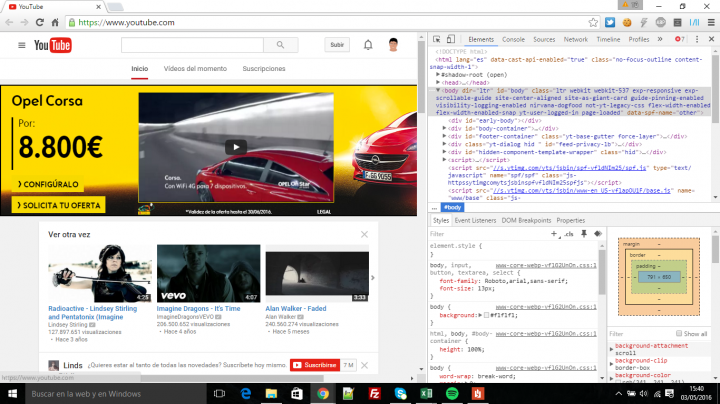This screenshot has height=404, width=720.
Task: Open Task View in taskbar
Action: pos(219,394)
